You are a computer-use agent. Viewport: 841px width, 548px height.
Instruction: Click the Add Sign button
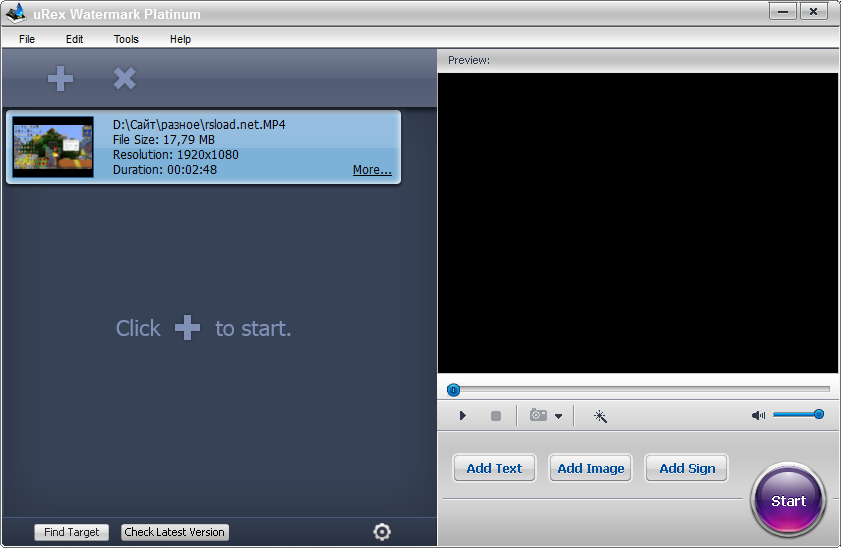pyautogui.click(x=687, y=468)
